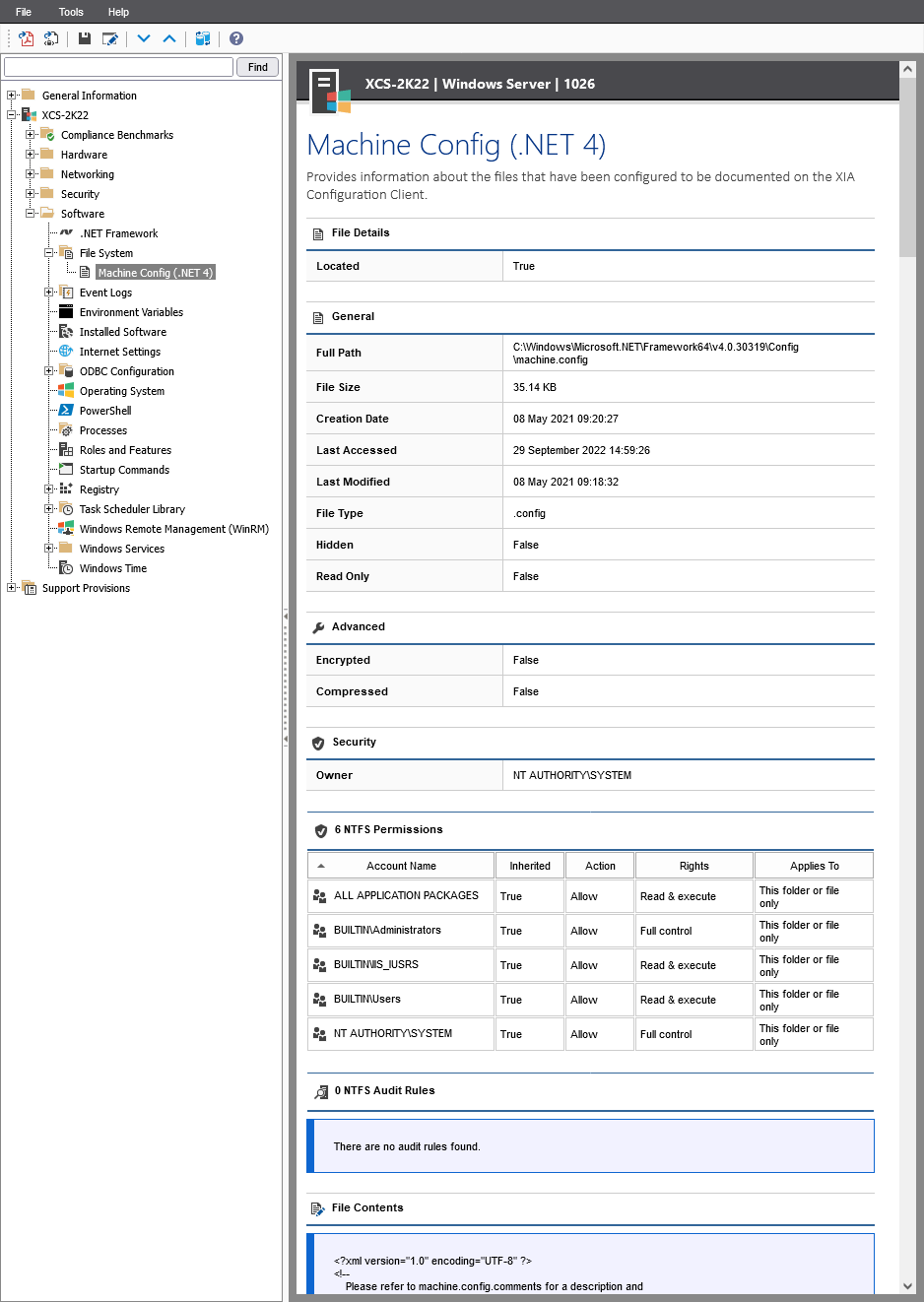Click the Environment Variables icon
Viewport: 924px width, 1302px height.
point(66,312)
